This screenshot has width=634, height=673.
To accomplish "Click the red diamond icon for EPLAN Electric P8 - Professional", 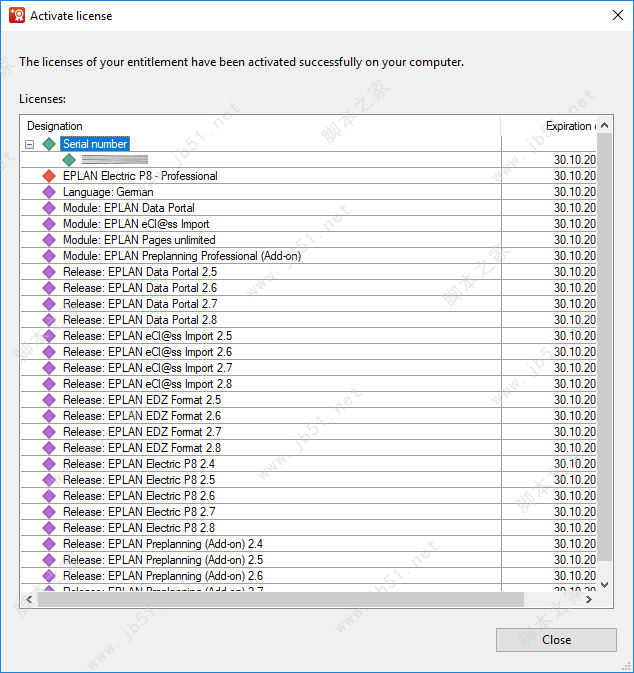I will (49, 176).
